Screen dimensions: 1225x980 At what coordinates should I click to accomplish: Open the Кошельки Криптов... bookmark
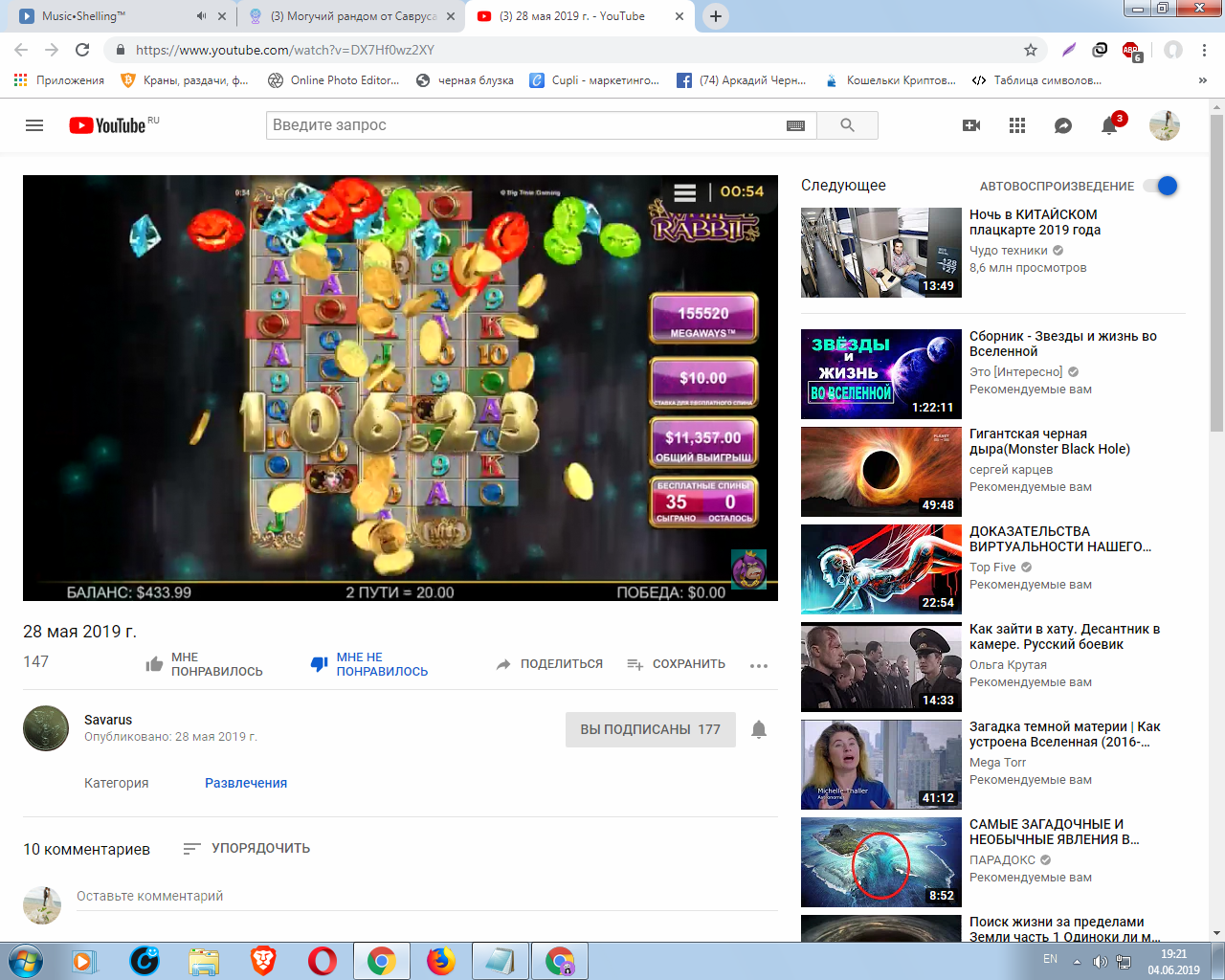(x=891, y=80)
